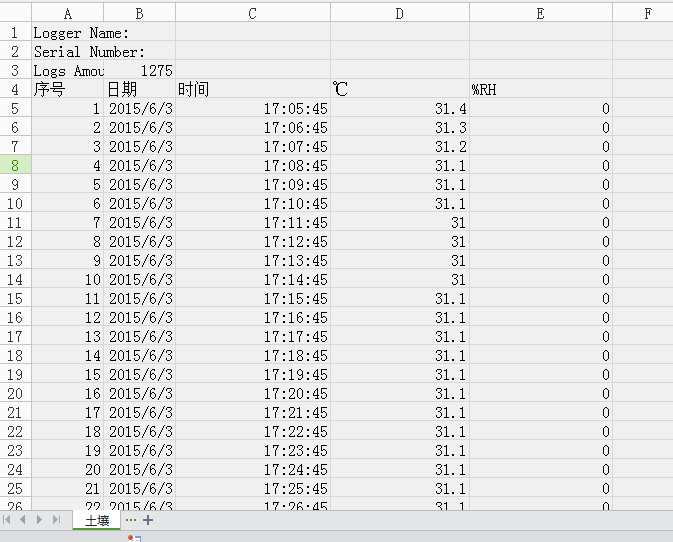Jump to last sheet using navigation arrow
The image size is (673, 542).
coord(56,520)
